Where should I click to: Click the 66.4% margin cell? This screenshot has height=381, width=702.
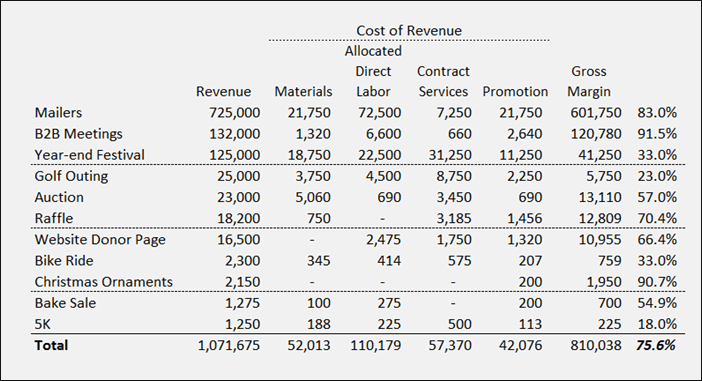pos(657,240)
